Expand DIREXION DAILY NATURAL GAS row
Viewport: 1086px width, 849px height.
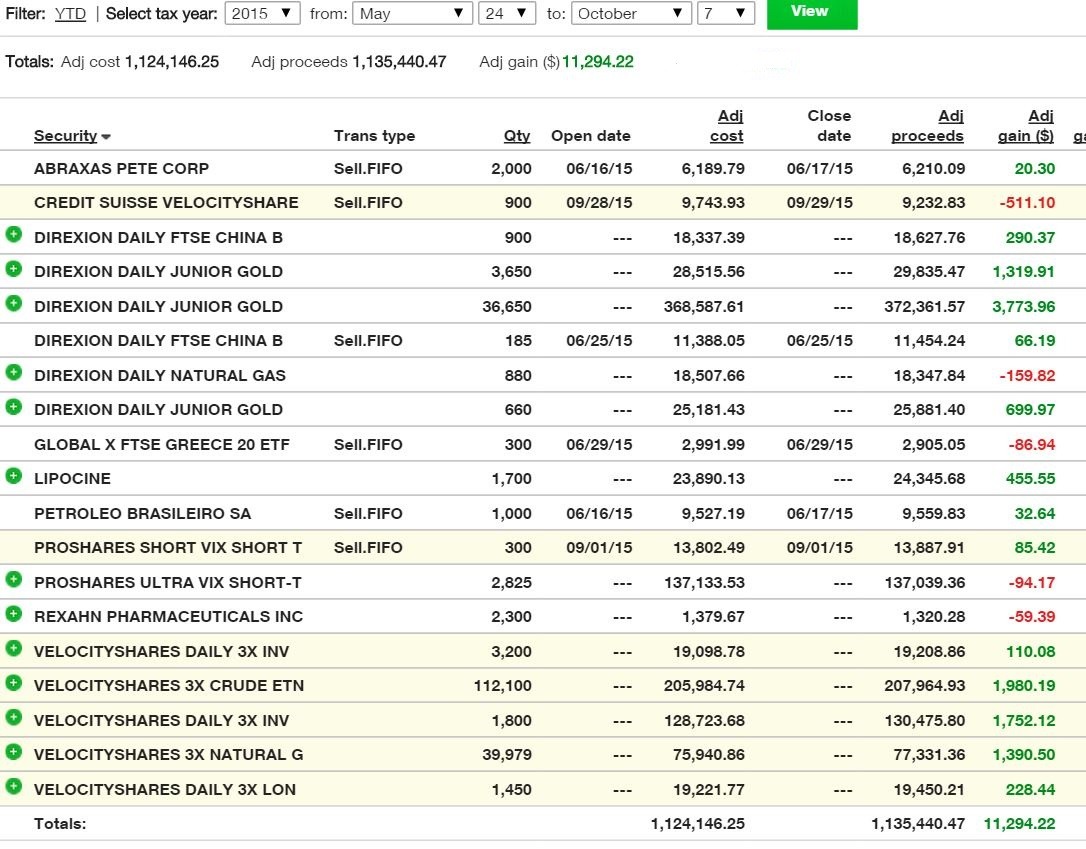click(13, 373)
